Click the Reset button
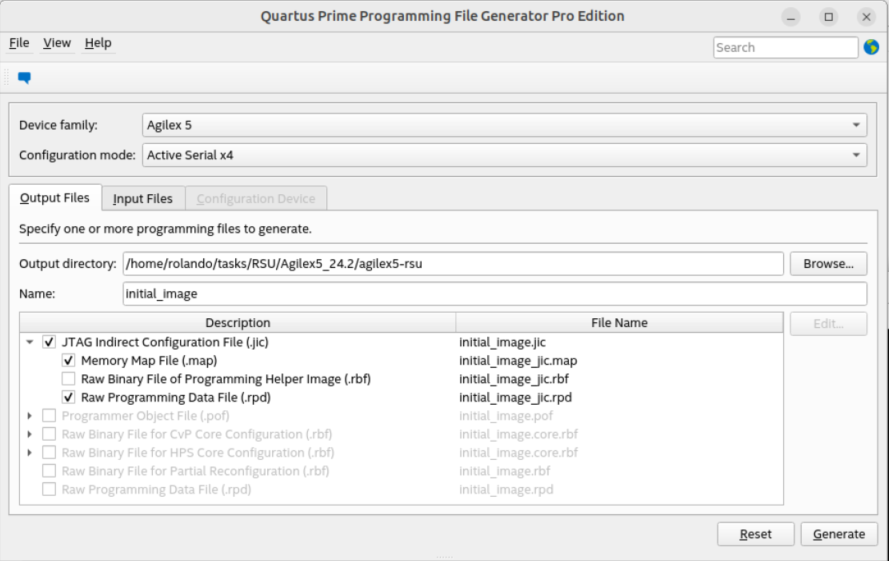The width and height of the screenshot is (889, 561). (755, 534)
